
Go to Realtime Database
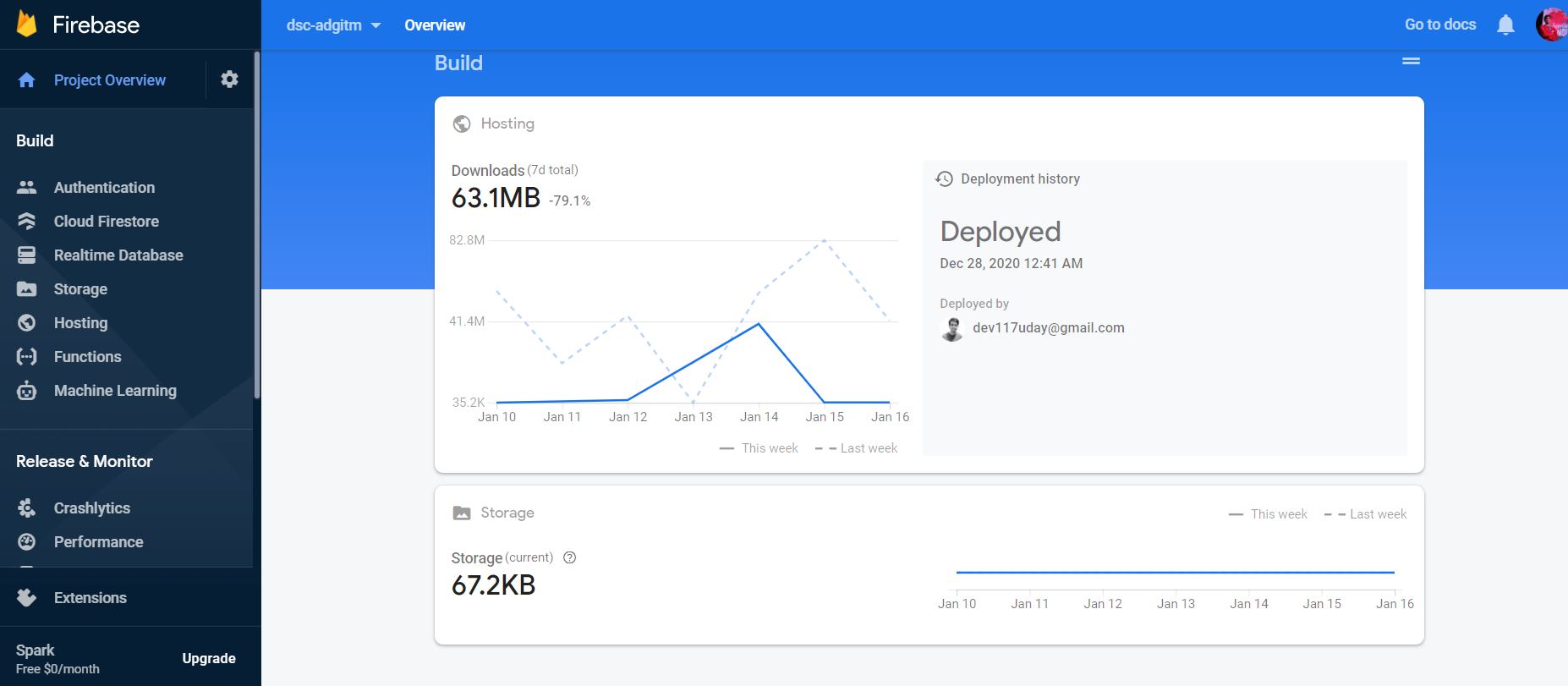click(118, 255)
